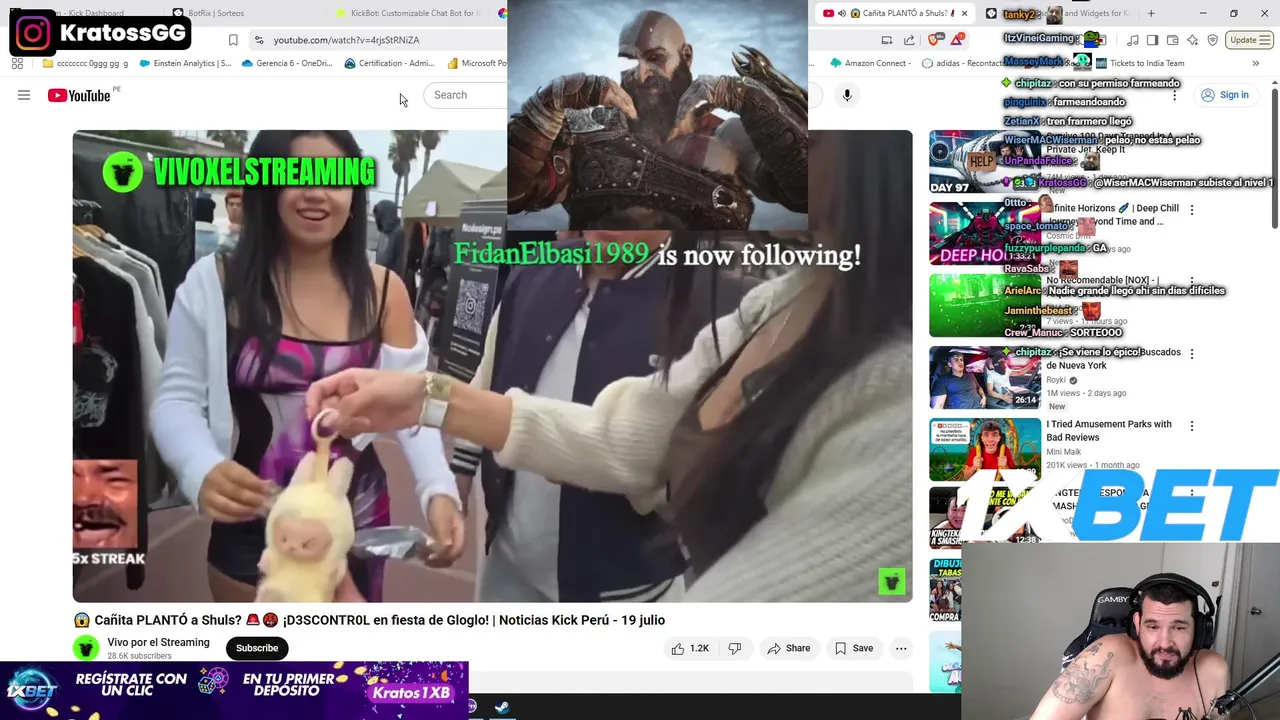Viewport: 1280px width, 720px height.
Task: Open the Certification - Admin bookmark
Action: pyautogui.click(x=389, y=63)
